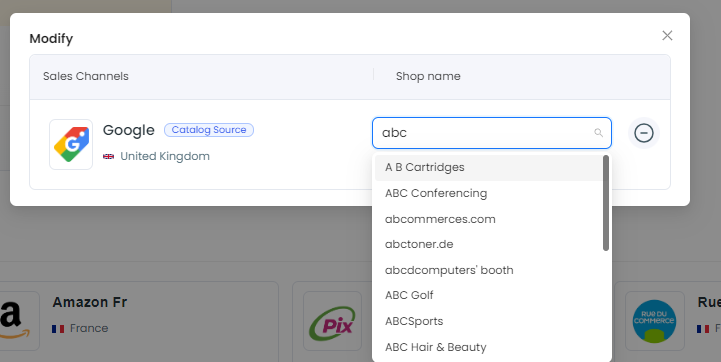Viewport: 721px width, 362px height.
Task: Open the Amazon Fr channel card
Action: (x=139, y=322)
